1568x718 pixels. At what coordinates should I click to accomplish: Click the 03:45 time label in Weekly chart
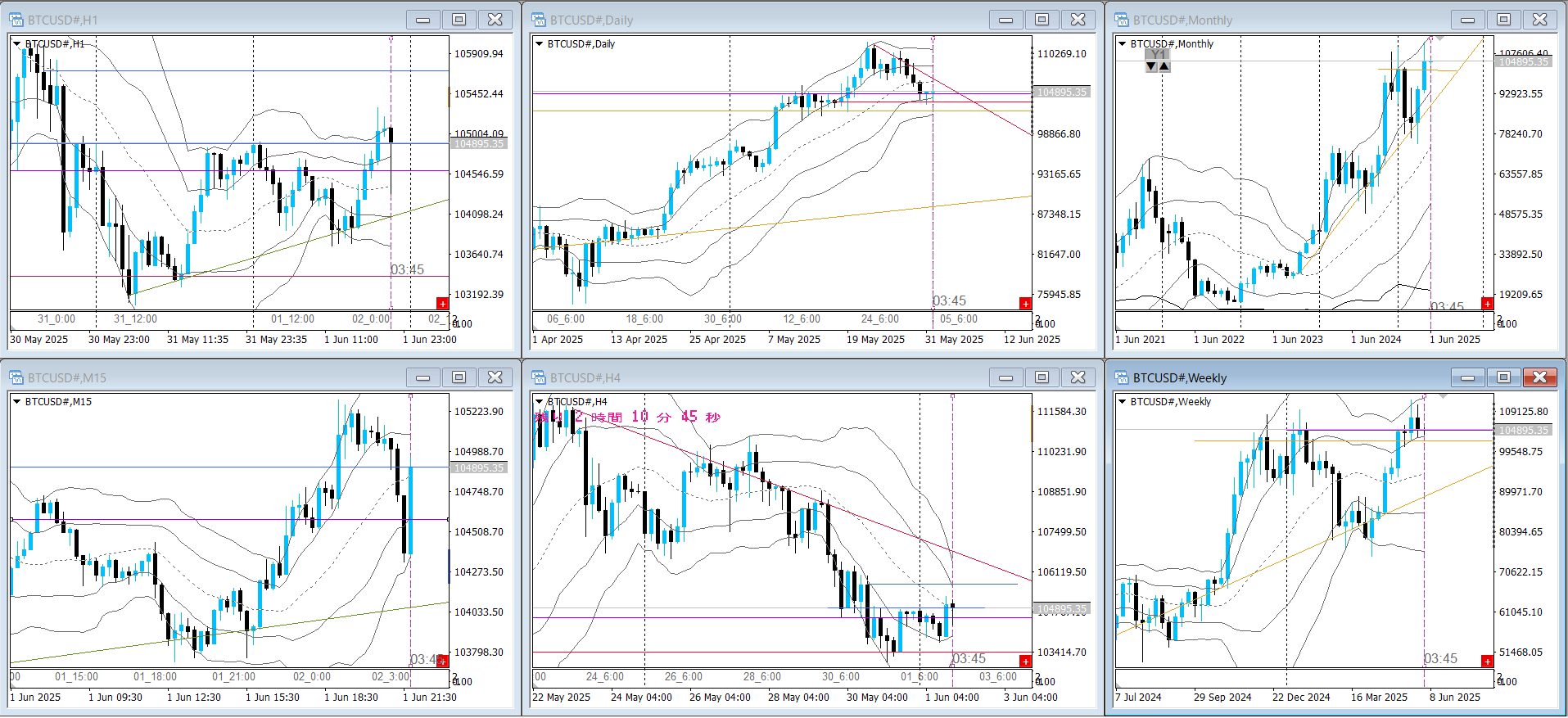pyautogui.click(x=1441, y=659)
